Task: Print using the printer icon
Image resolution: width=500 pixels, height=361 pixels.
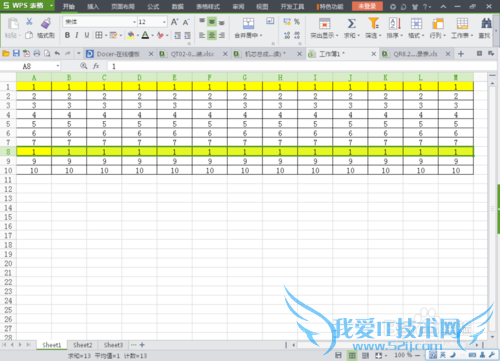Action: (x=37, y=53)
